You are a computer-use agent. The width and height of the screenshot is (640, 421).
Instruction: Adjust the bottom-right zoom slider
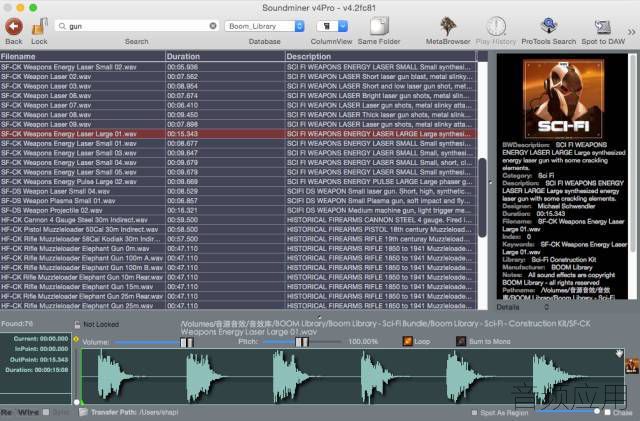coord(597,410)
